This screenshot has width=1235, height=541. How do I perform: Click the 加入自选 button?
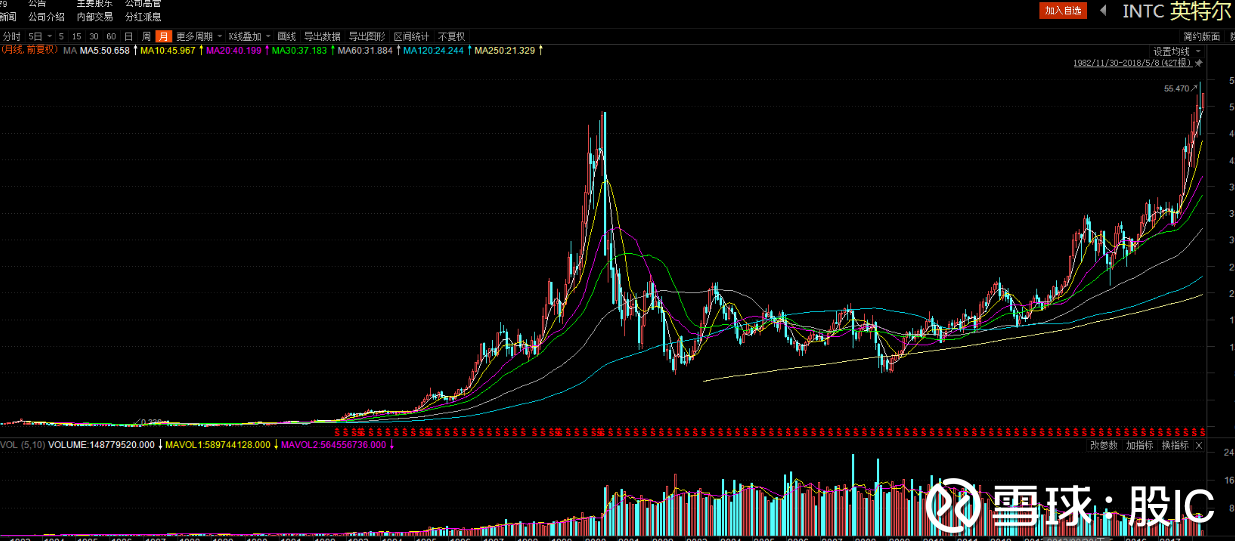[1063, 10]
